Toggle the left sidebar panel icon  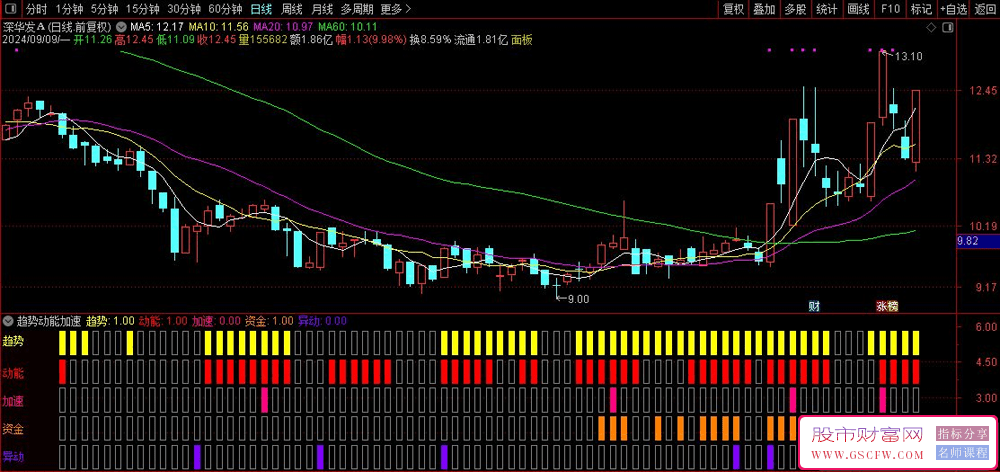(11, 9)
